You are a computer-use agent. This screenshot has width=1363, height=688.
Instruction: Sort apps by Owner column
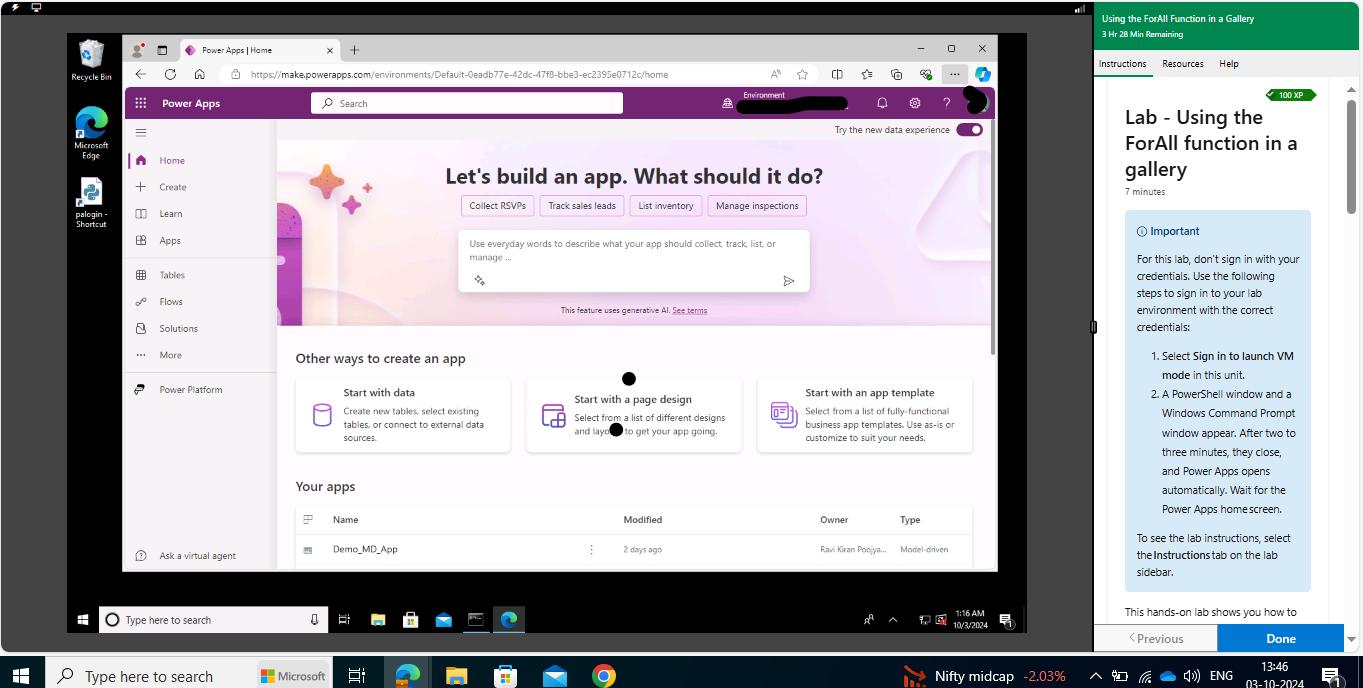click(834, 520)
